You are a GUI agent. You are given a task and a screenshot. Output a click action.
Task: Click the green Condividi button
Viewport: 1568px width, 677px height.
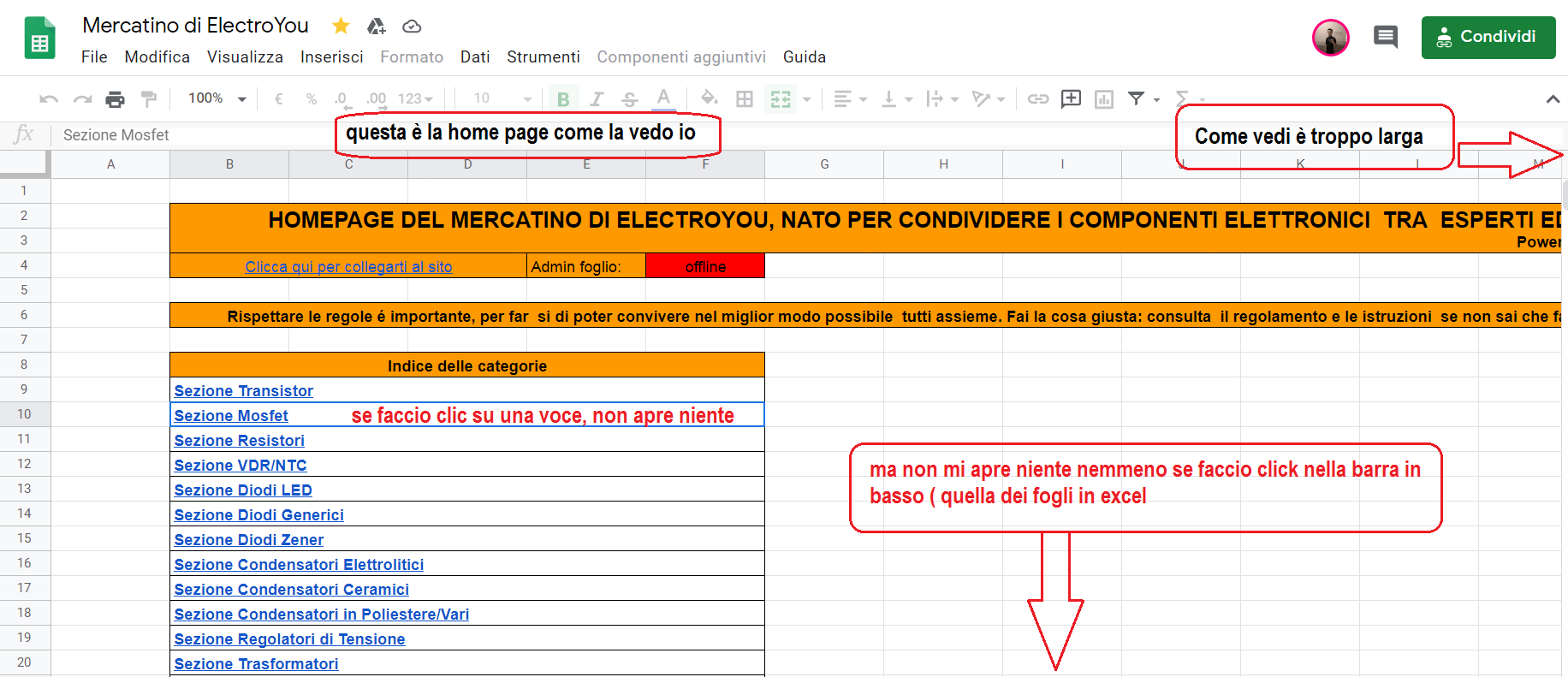(x=1488, y=38)
